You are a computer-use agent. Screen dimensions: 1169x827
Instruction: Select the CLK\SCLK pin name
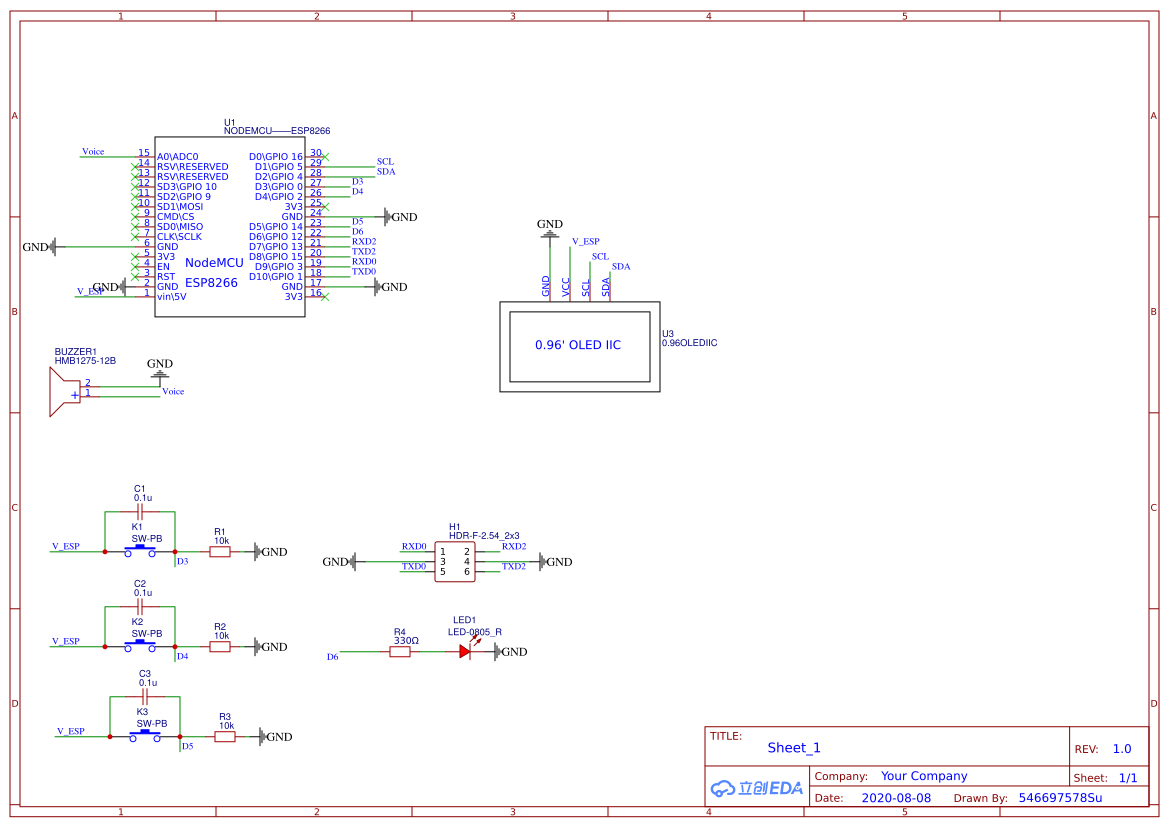179,237
